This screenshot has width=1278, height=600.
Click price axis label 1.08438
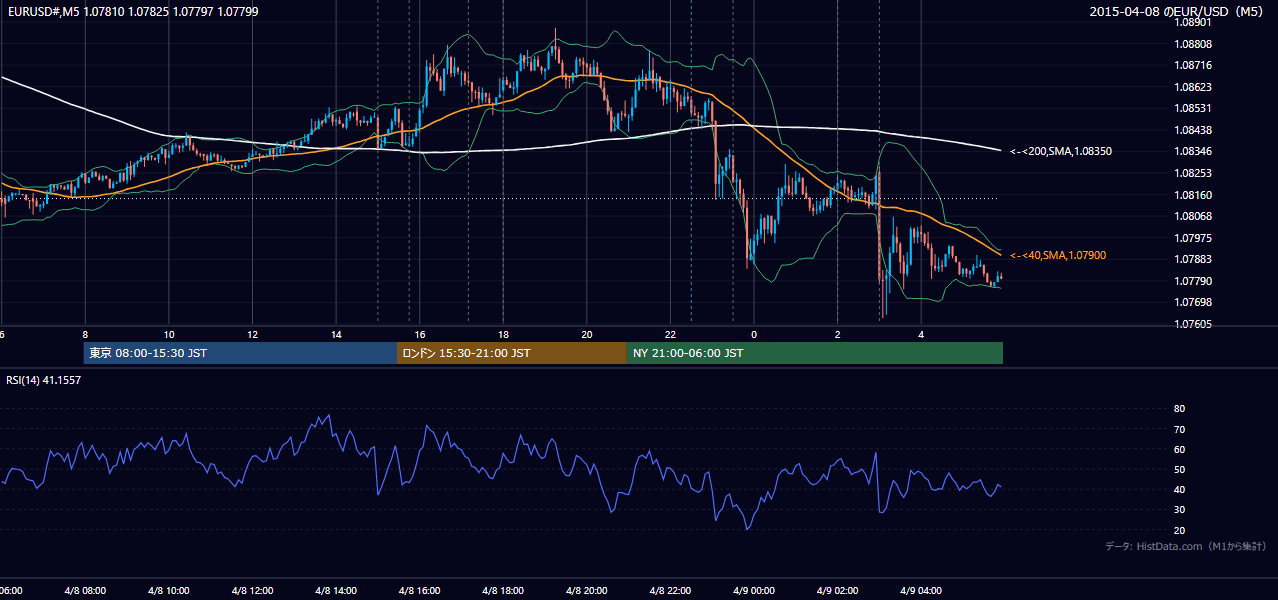(1193, 130)
